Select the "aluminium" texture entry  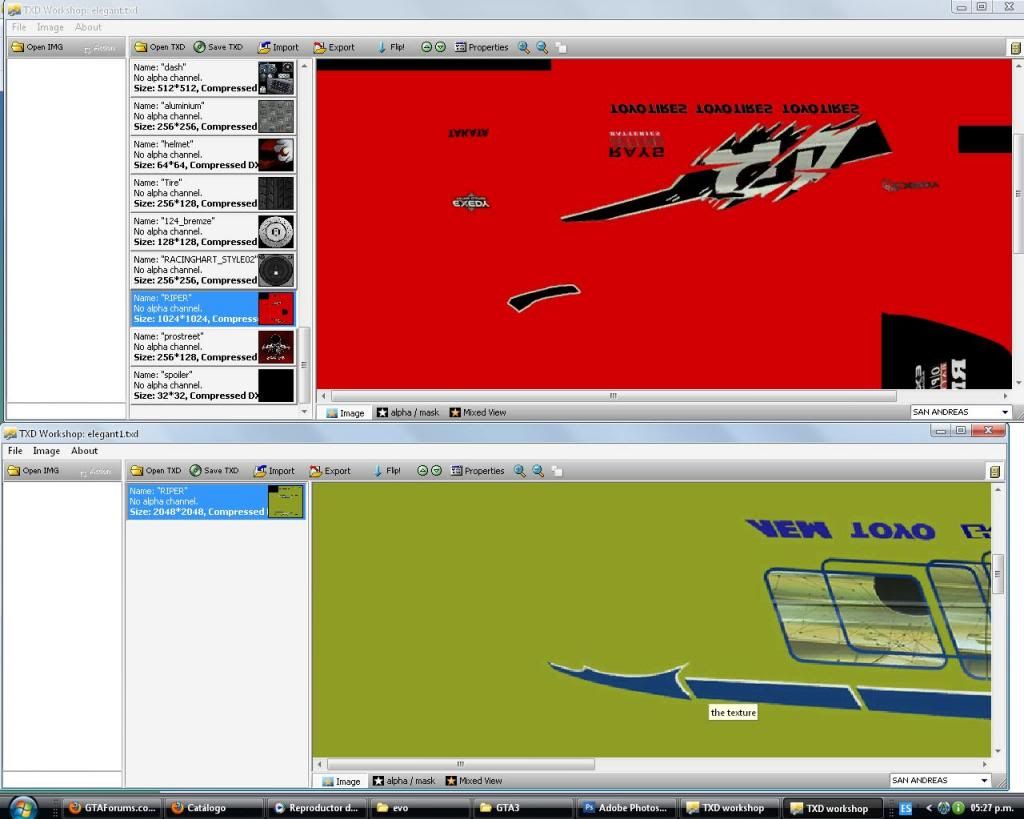213,116
